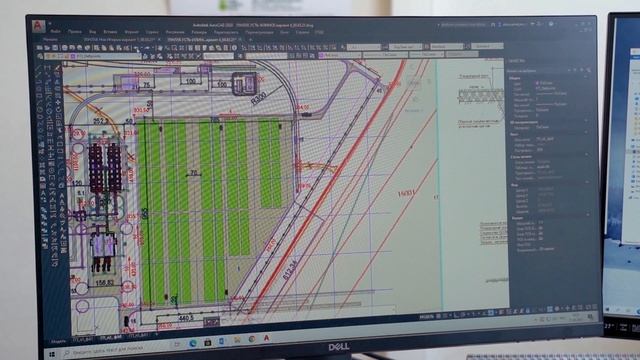Add a new drawing tab with plus

250,40
